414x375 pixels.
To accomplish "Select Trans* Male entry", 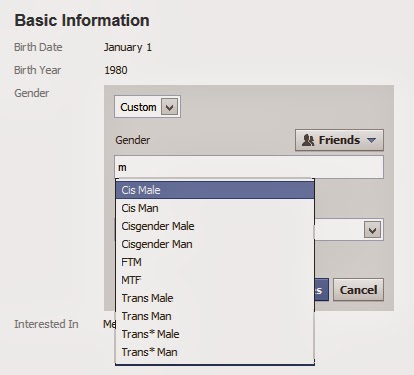I will (x=215, y=334).
